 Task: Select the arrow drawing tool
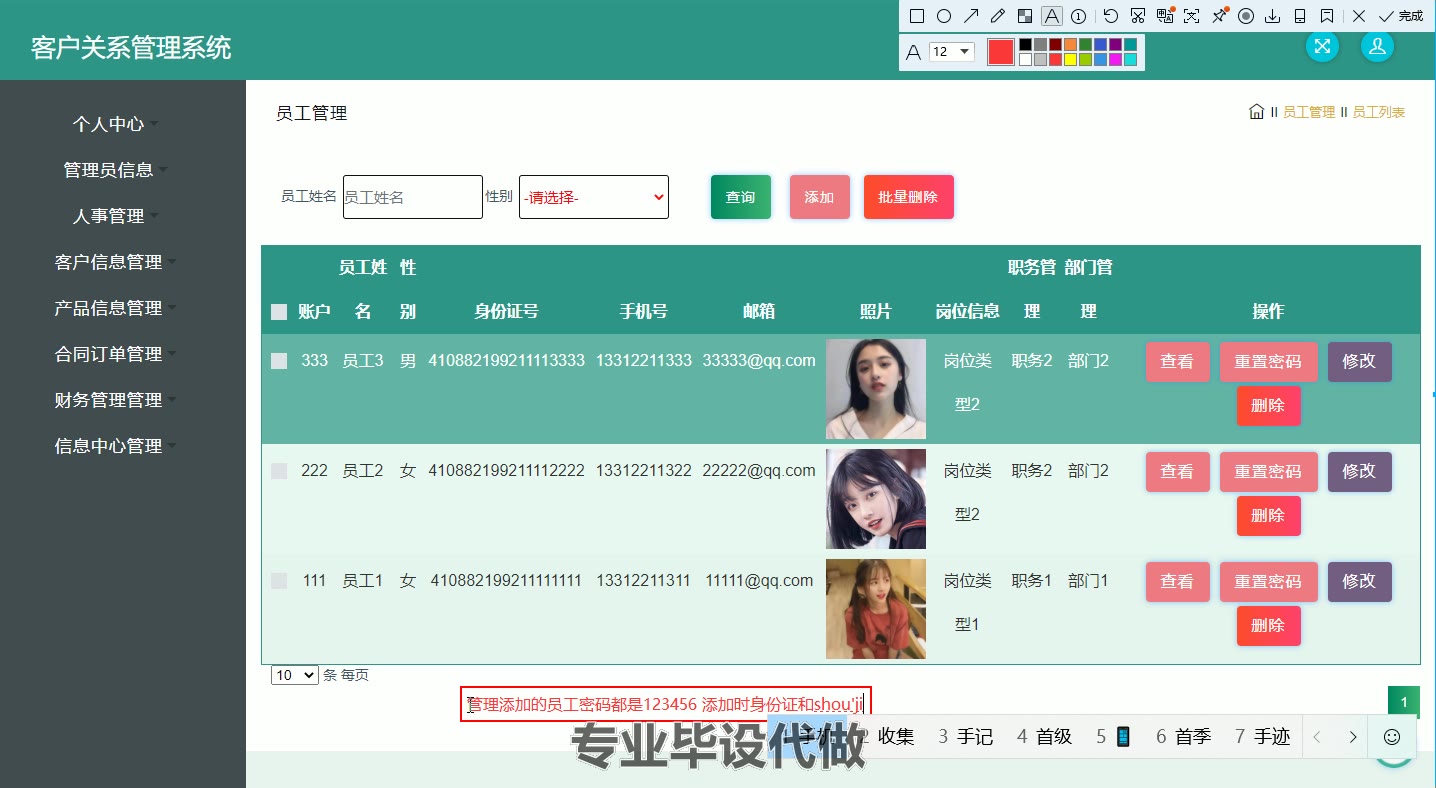click(970, 16)
